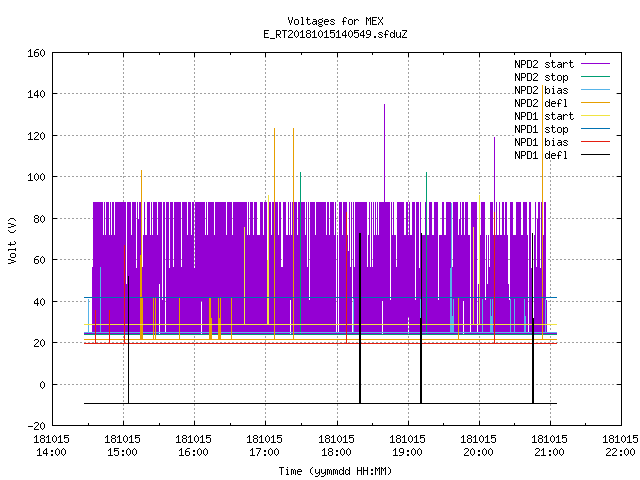Click the 'NPD2 defl' legend label
Viewport: 640px width, 480px height.
[541, 103]
